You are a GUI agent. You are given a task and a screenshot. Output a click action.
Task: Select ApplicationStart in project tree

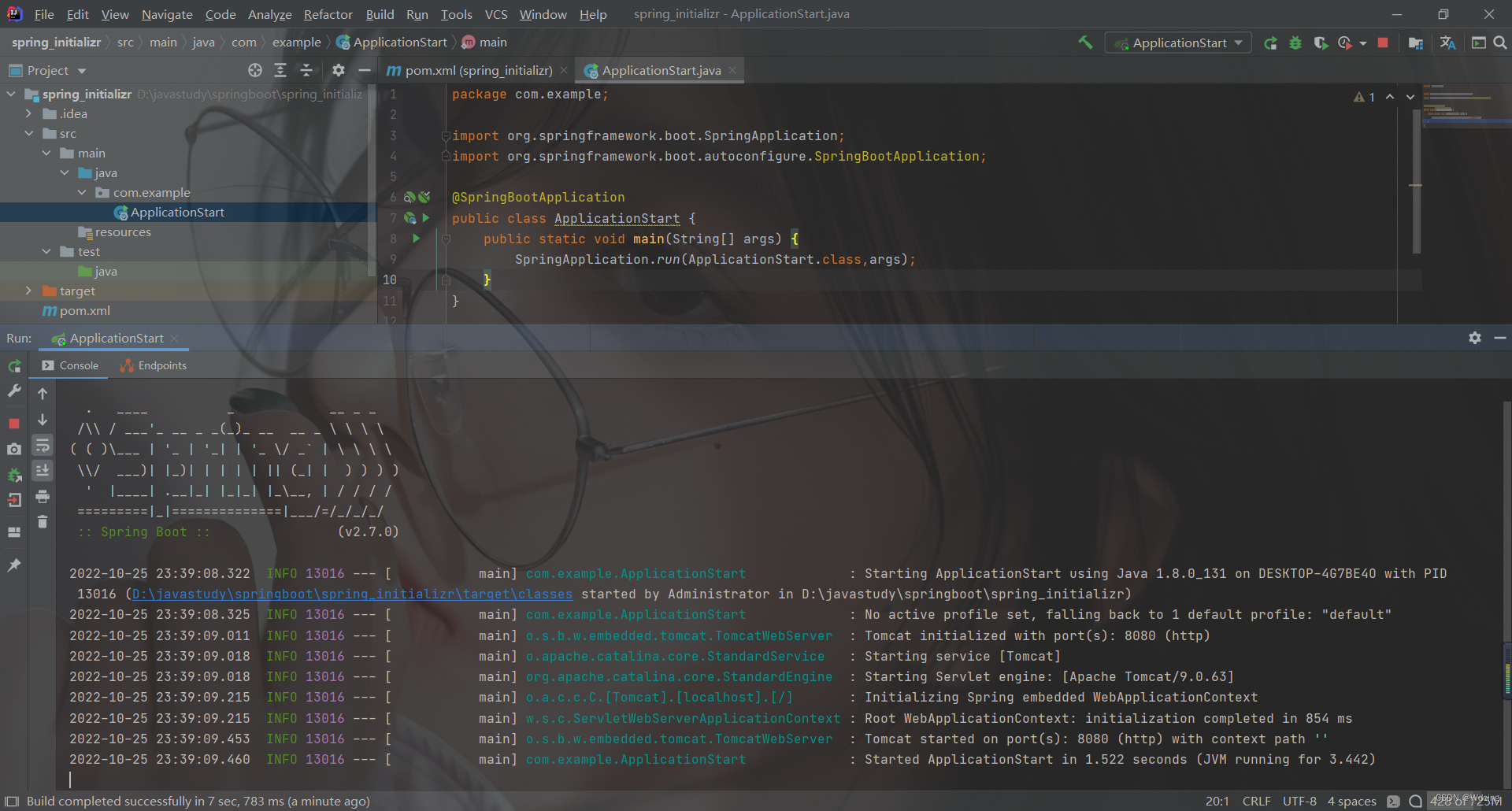coord(177,212)
